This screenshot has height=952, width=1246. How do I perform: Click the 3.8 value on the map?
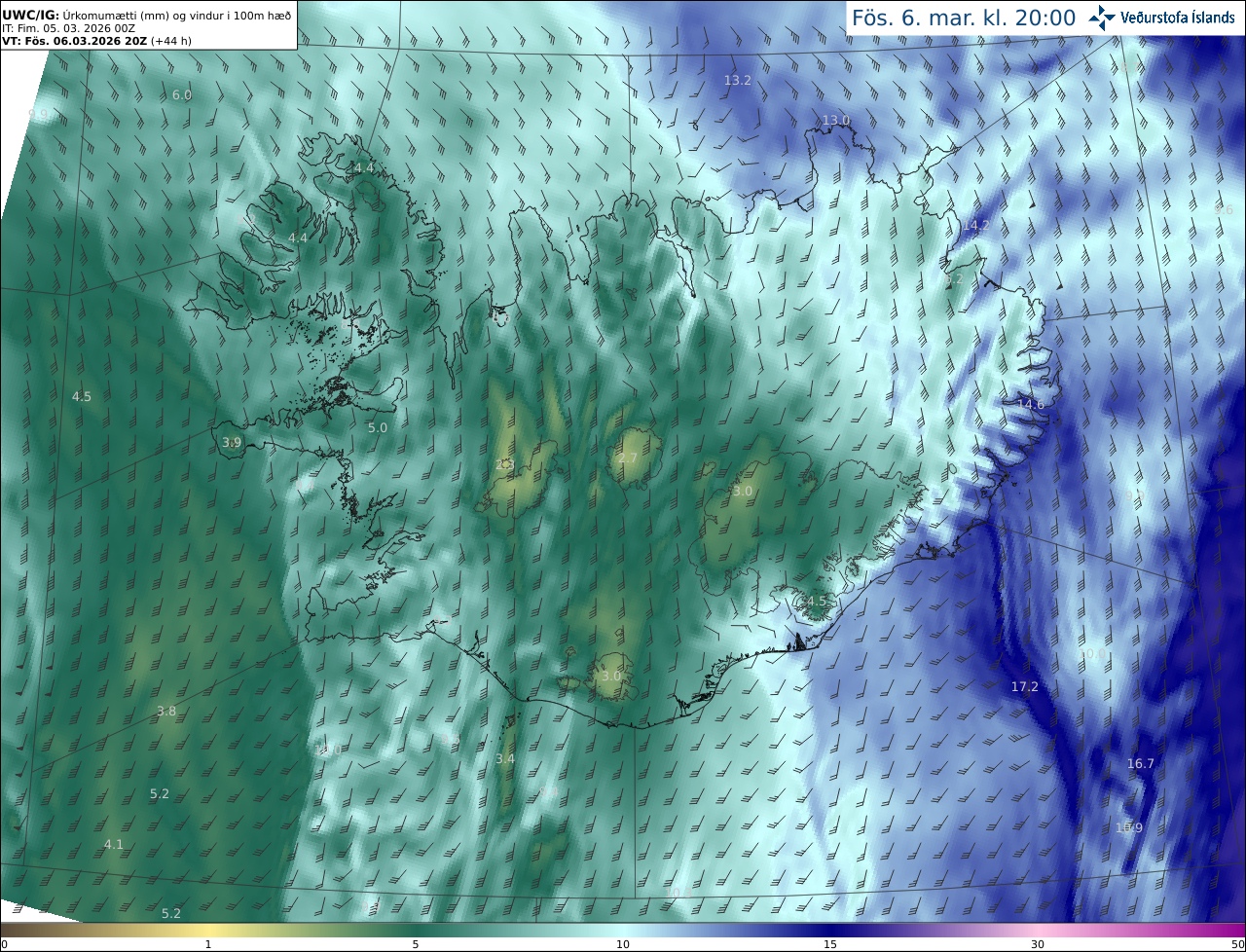tap(166, 711)
